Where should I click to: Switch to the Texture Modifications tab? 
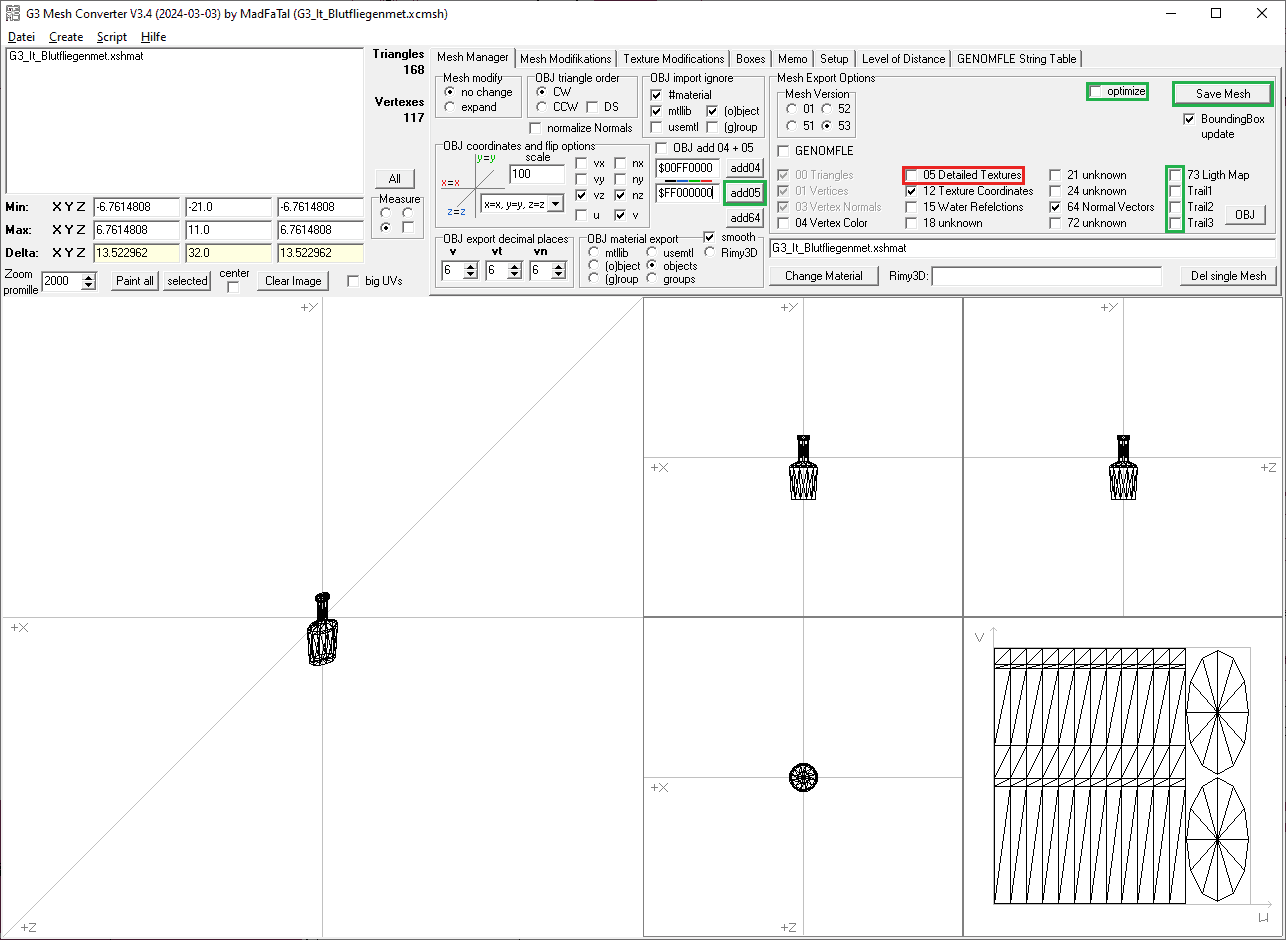tap(673, 59)
